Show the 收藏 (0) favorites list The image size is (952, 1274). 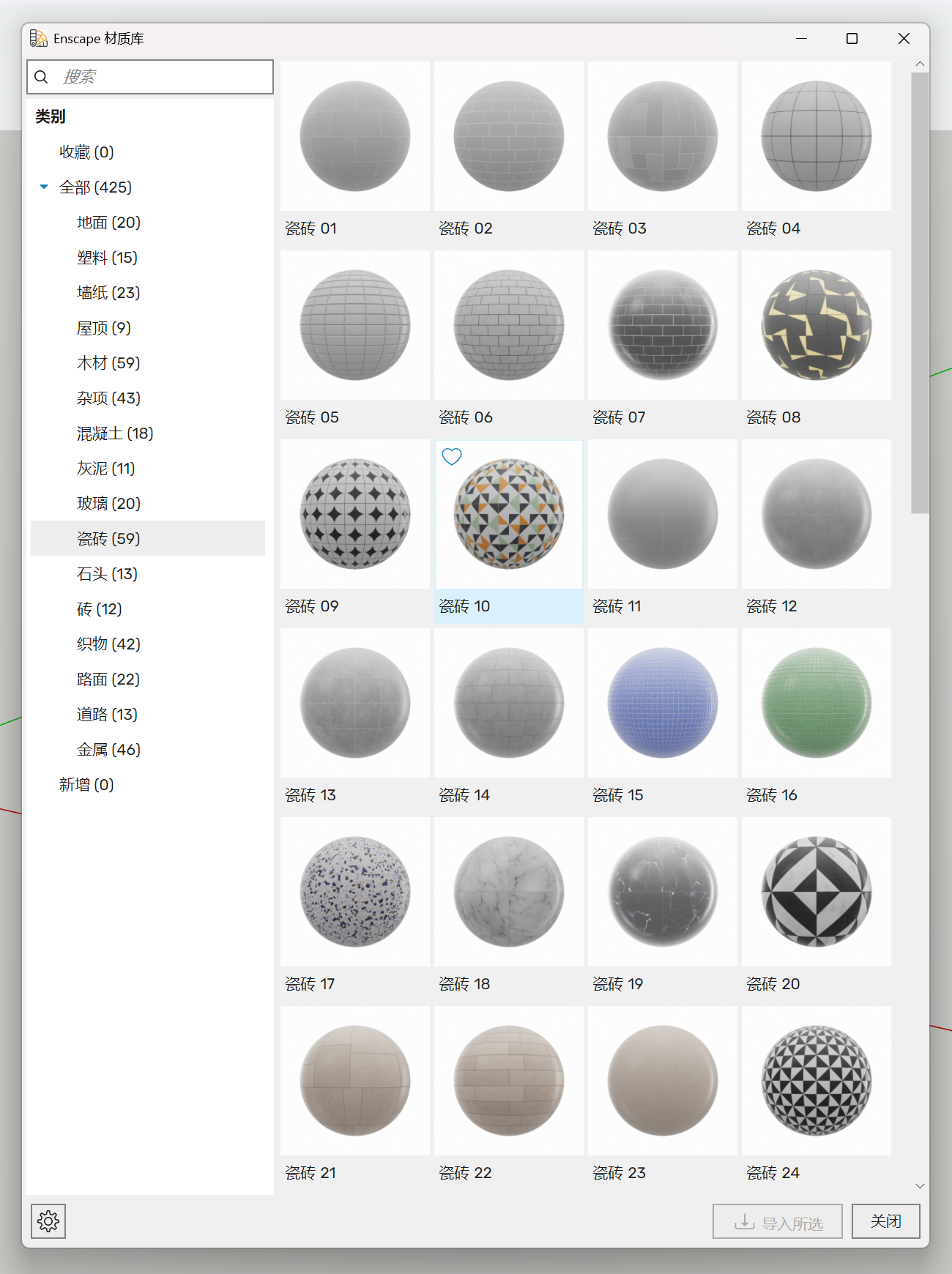click(86, 152)
